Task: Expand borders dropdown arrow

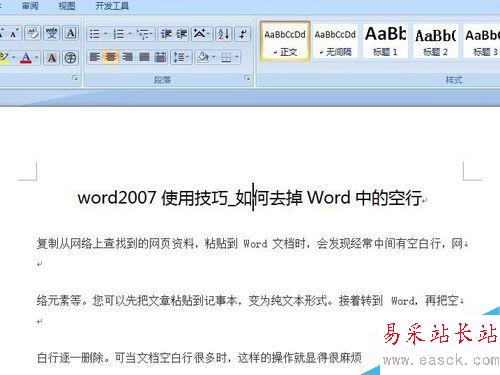Action: click(237, 57)
